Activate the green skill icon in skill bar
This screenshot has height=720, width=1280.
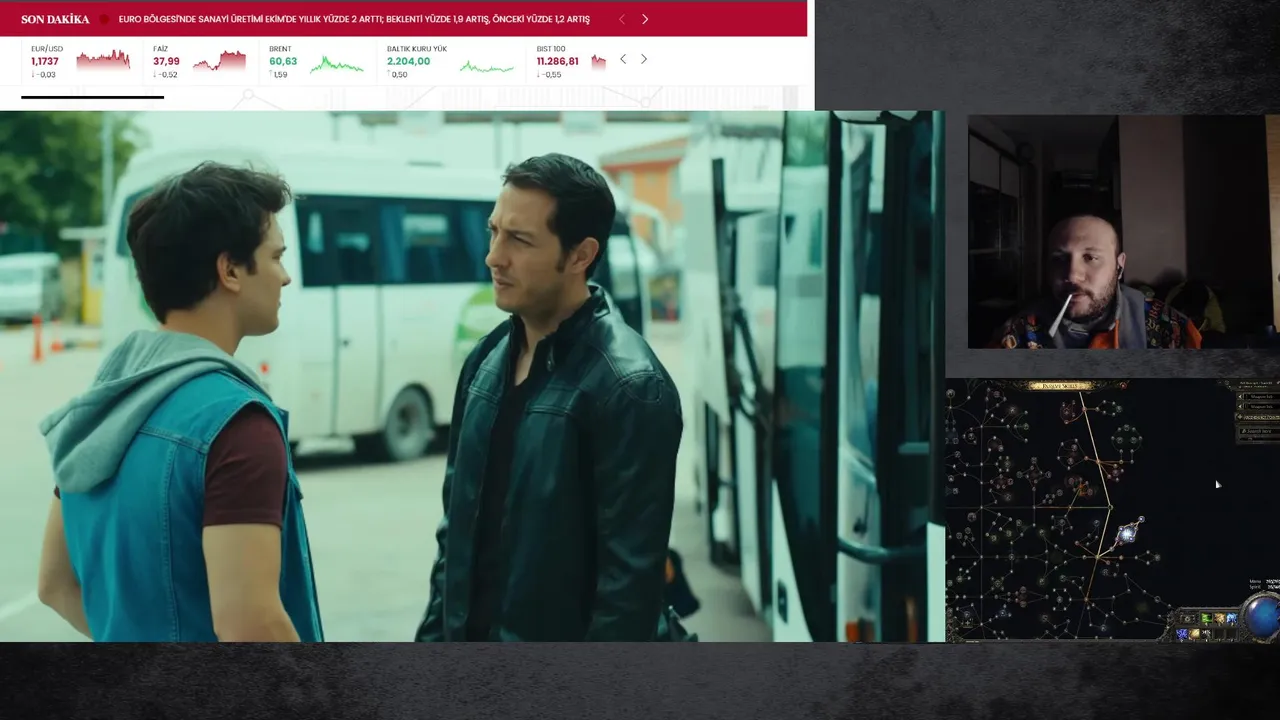point(1206,618)
